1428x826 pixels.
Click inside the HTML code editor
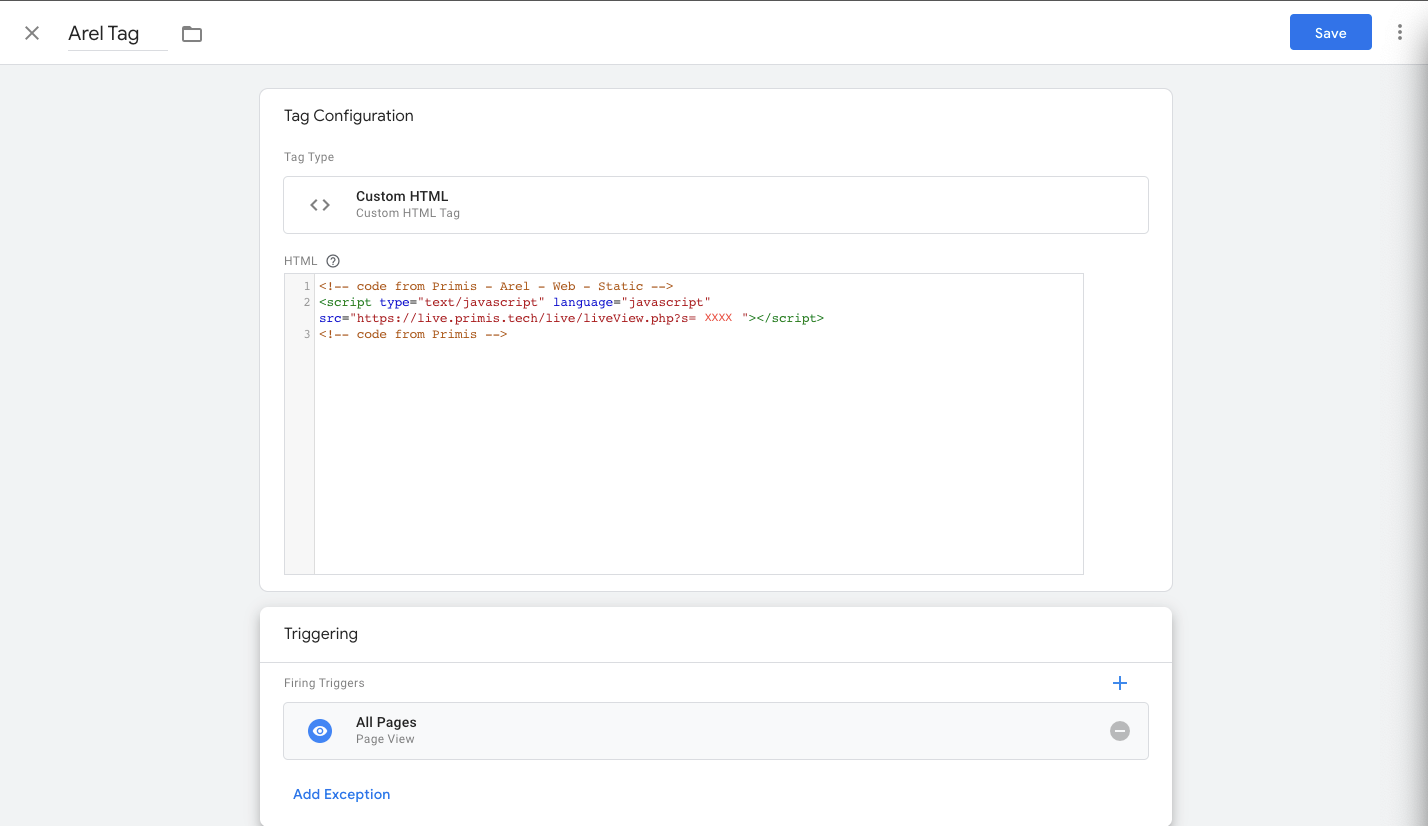point(684,424)
